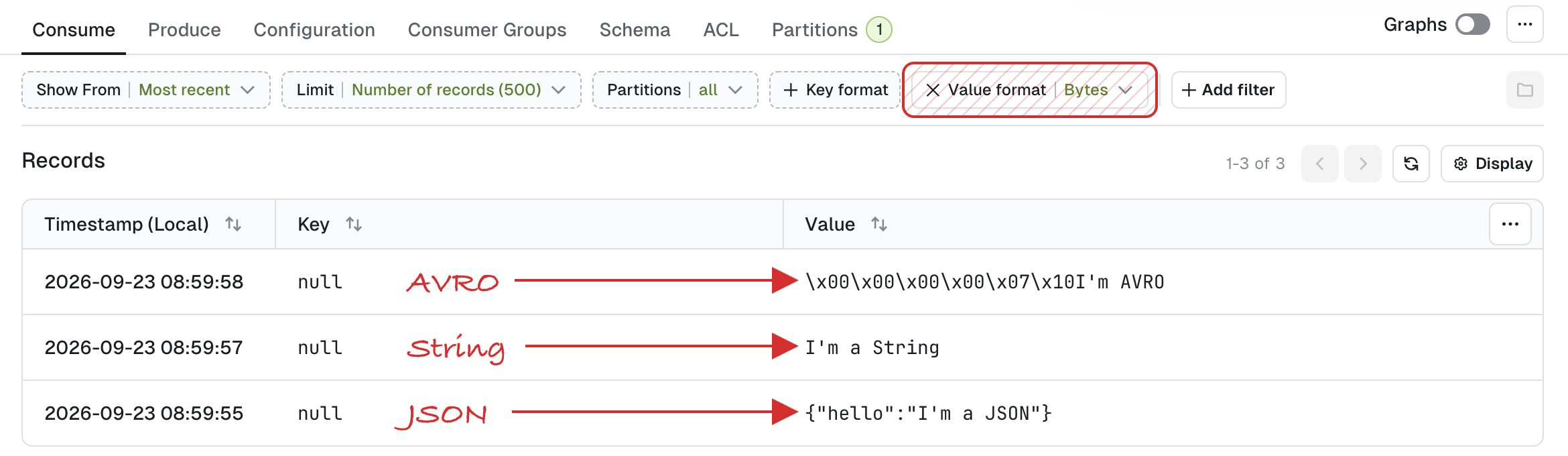Open the Configuration tab

[x=314, y=30]
